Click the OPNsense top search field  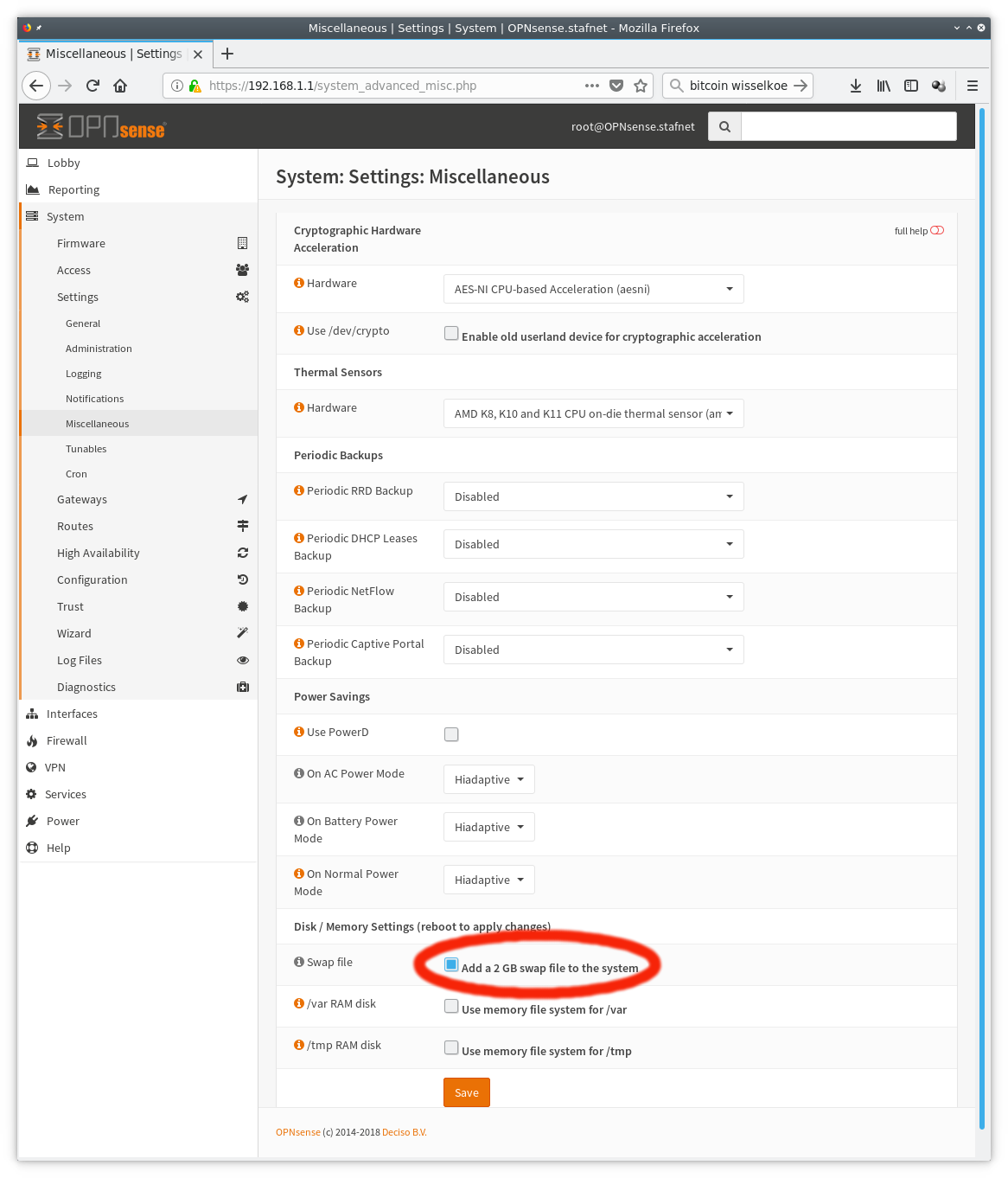(x=848, y=126)
